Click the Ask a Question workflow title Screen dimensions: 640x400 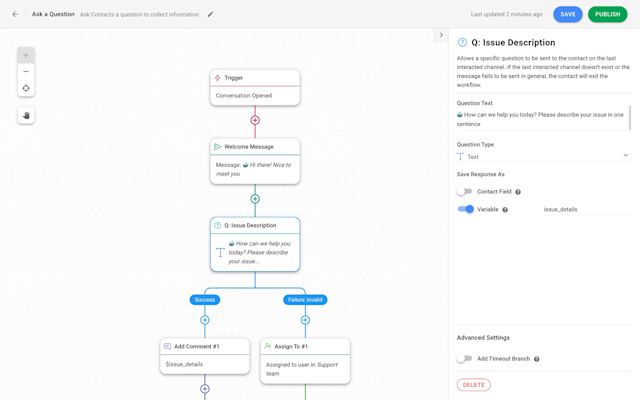pyautogui.click(x=53, y=14)
